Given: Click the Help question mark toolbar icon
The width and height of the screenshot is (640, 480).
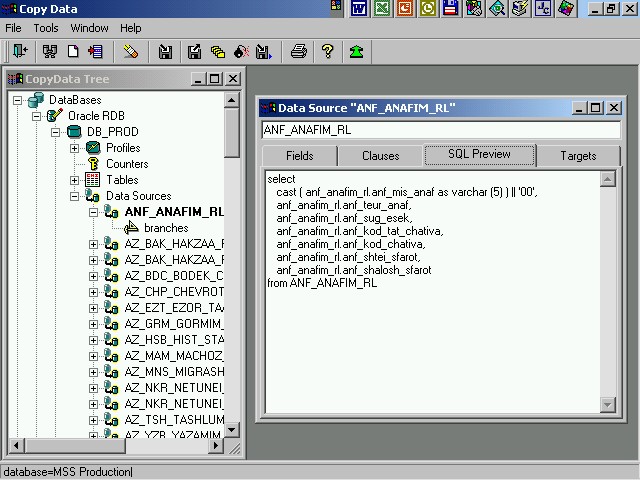Looking at the screenshot, I should point(327,52).
